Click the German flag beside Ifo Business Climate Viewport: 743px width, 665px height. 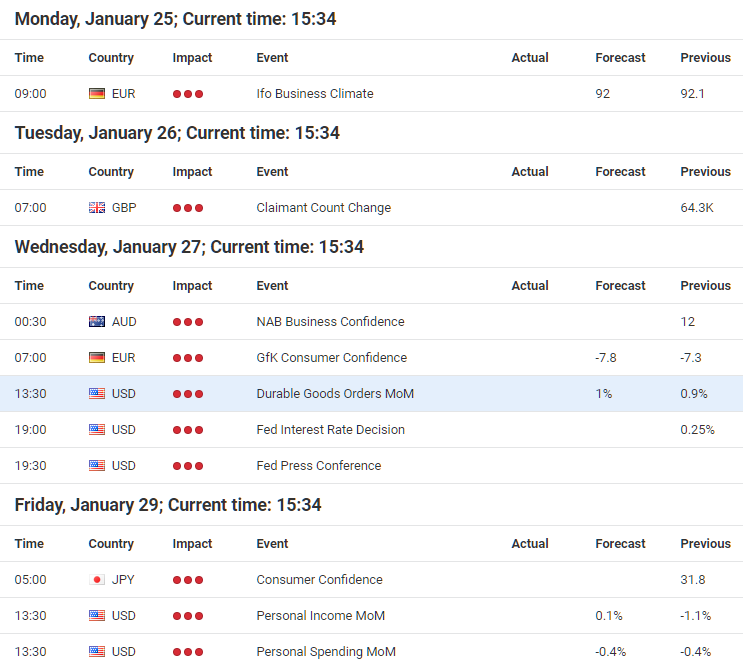pos(97,94)
